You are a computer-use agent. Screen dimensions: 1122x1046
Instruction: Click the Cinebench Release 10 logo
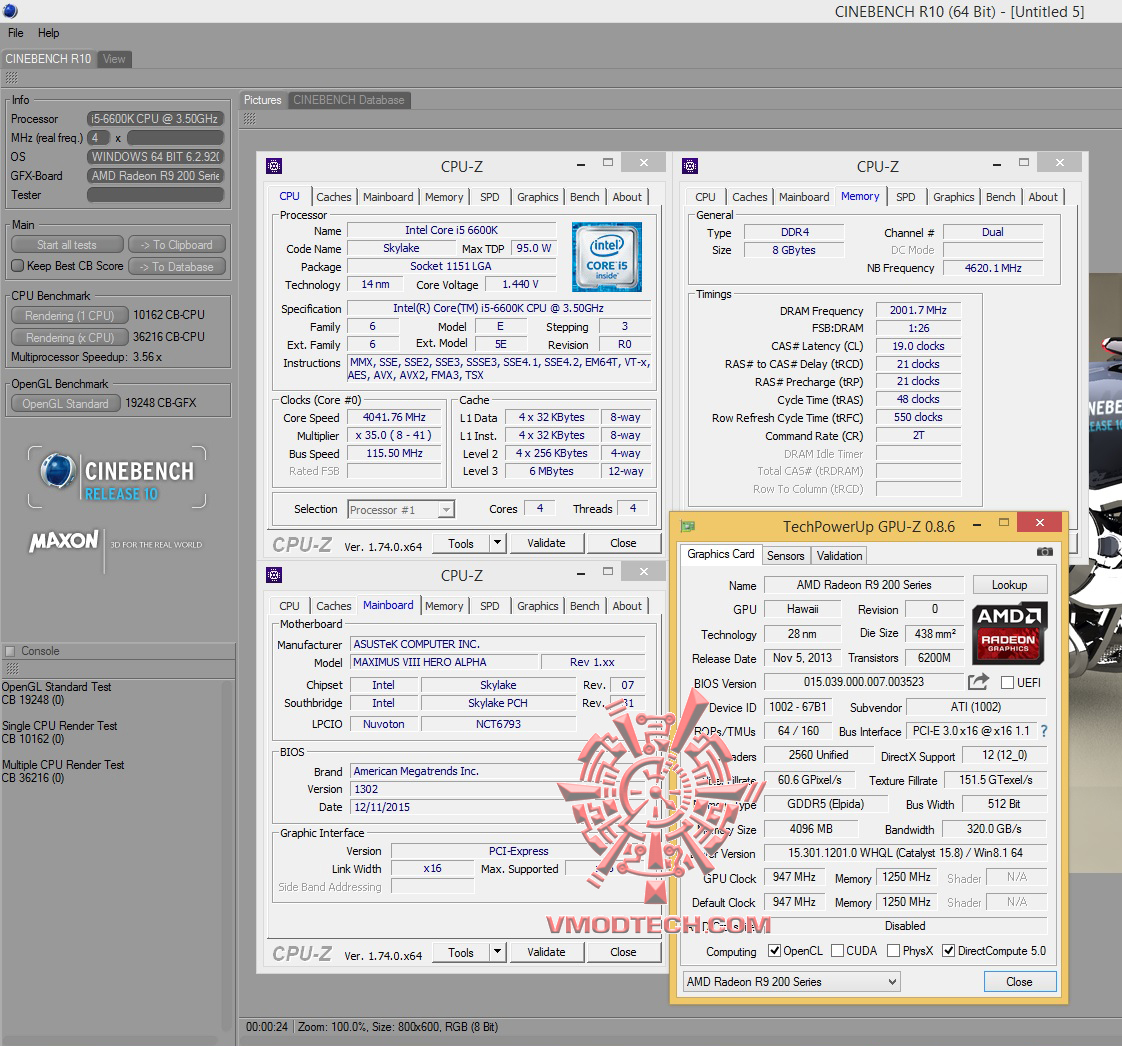pyautogui.click(x=117, y=478)
